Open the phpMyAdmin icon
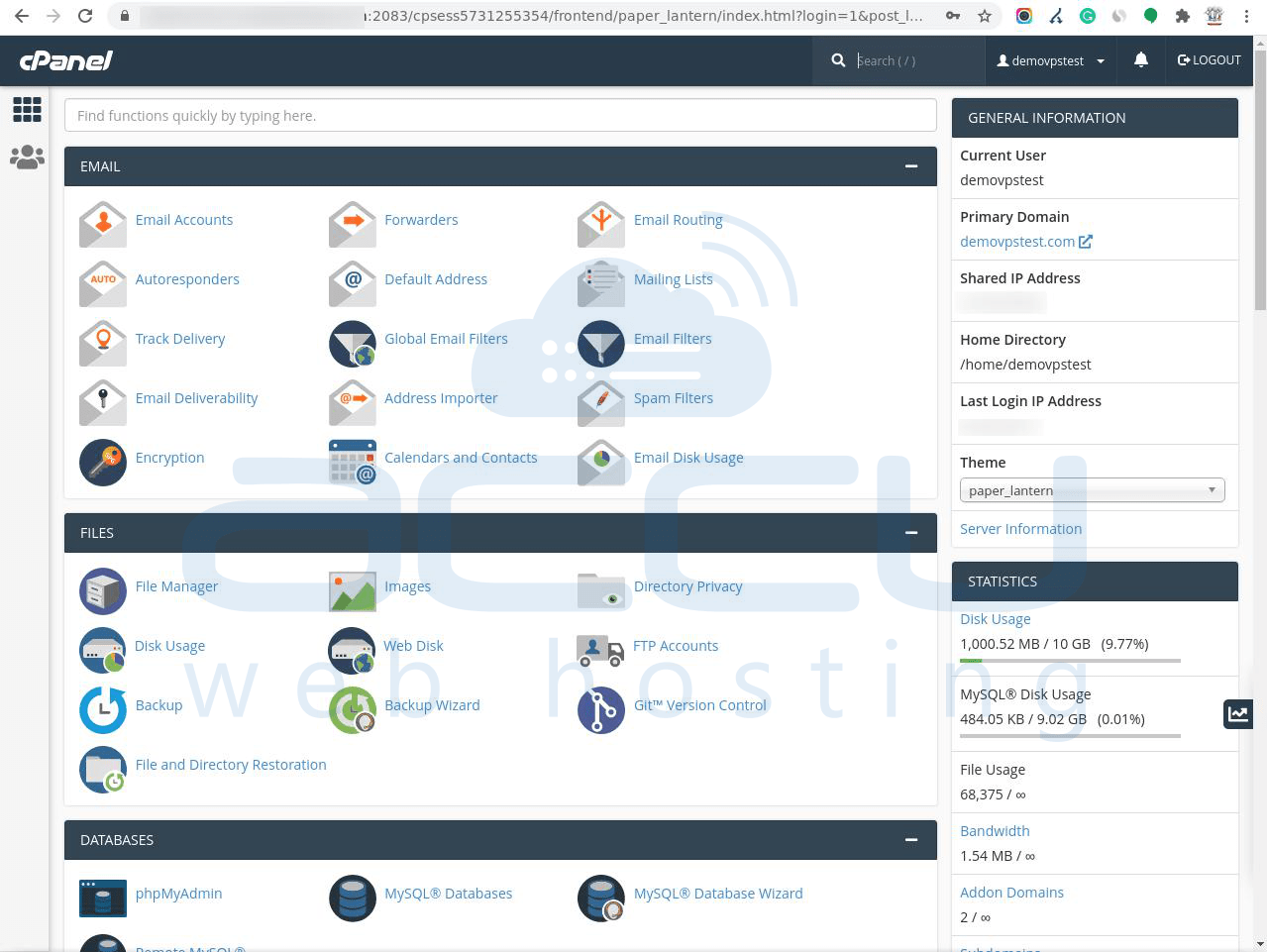 [x=103, y=899]
